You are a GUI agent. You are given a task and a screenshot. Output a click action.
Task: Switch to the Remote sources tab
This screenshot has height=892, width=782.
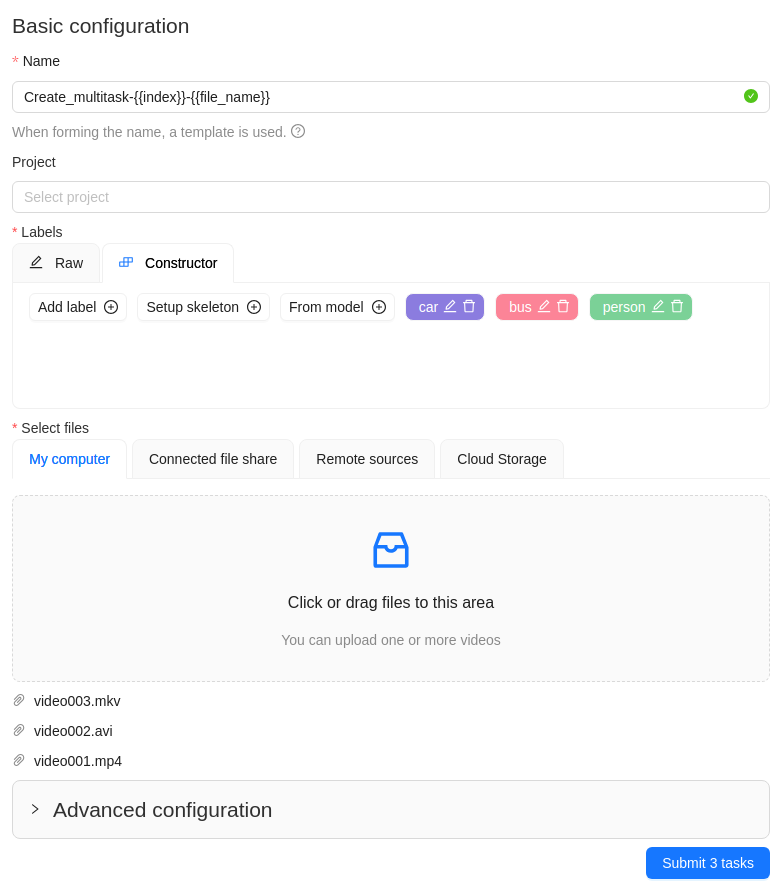click(367, 459)
